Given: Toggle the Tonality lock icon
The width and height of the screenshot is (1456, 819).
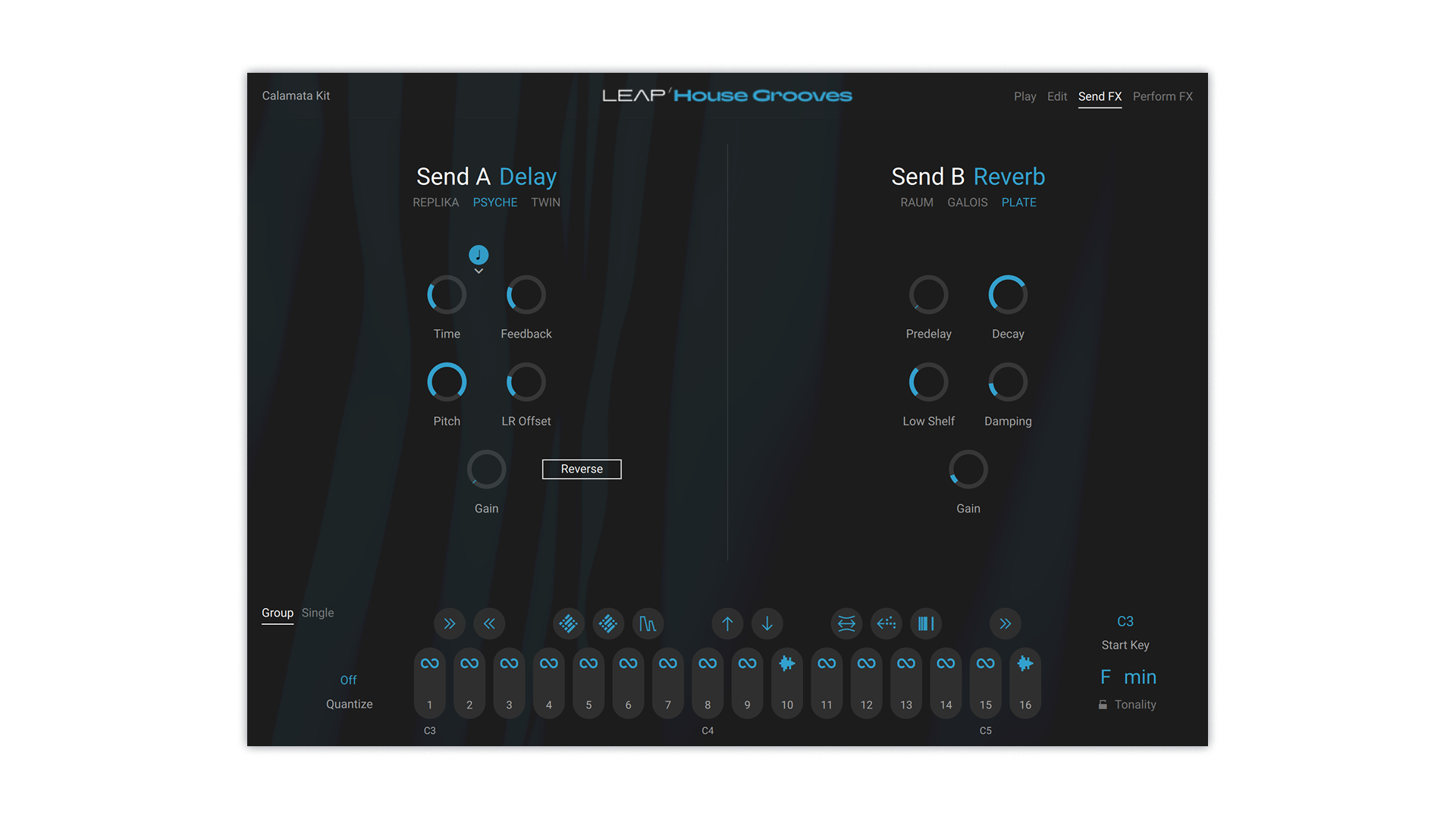Looking at the screenshot, I should 1103,704.
